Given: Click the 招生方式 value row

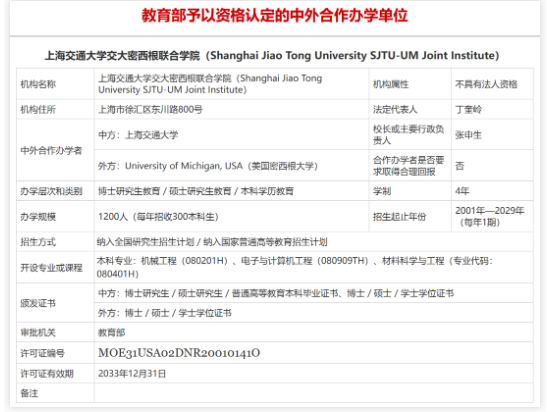Looking at the screenshot, I should (x=313, y=242).
